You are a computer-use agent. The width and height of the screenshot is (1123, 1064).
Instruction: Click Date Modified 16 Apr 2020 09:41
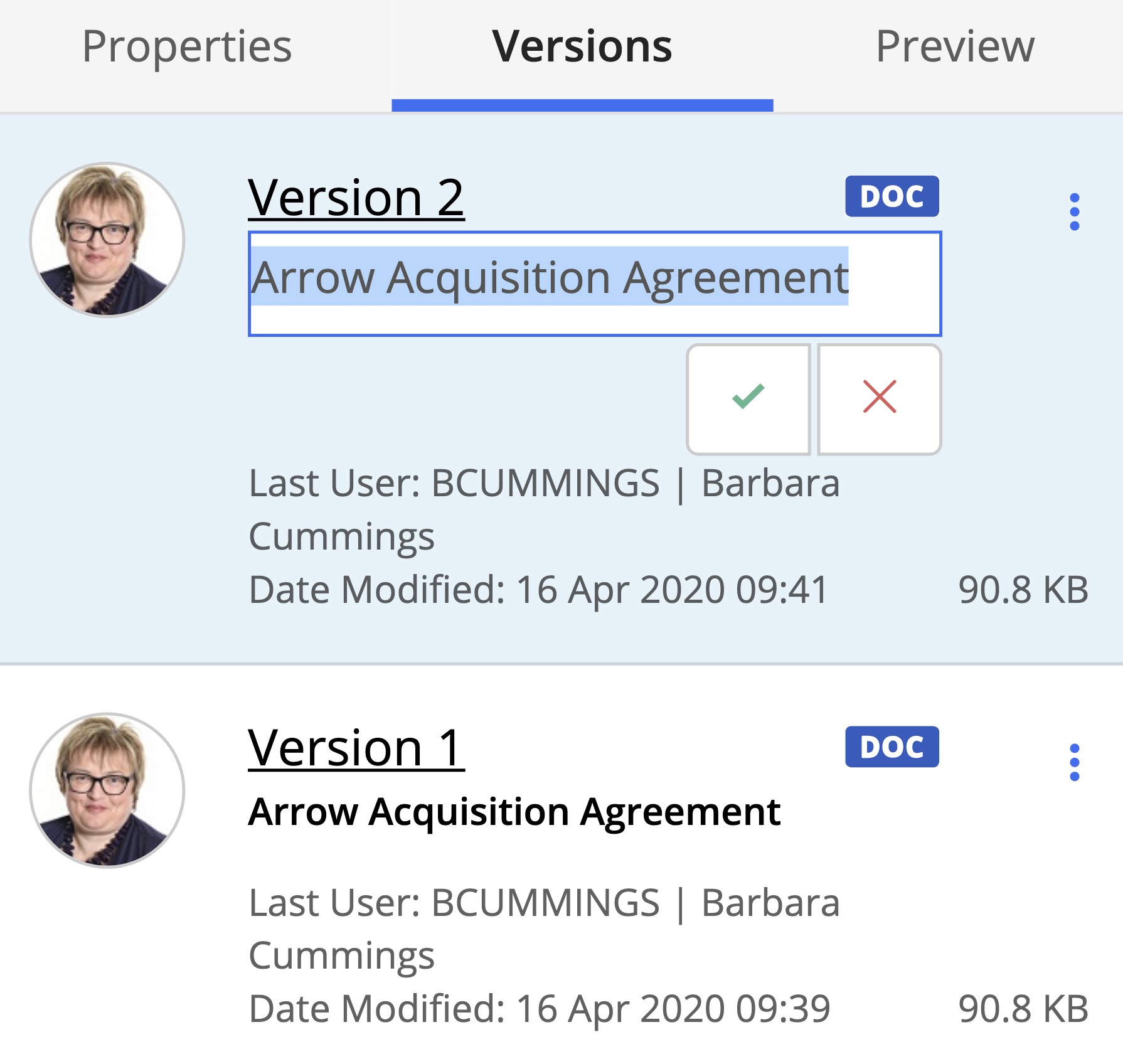538,590
